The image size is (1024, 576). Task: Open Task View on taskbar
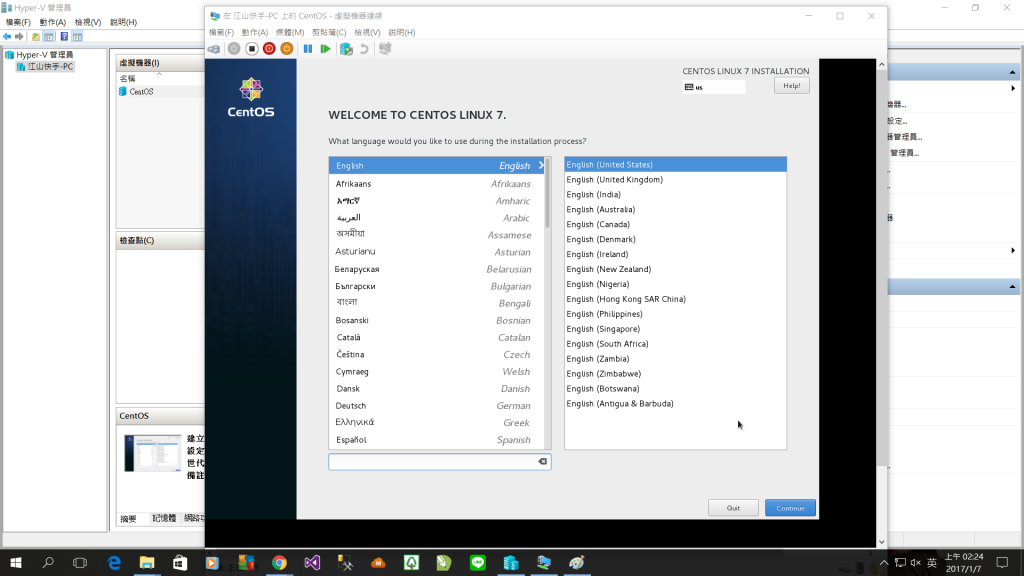(x=80, y=563)
